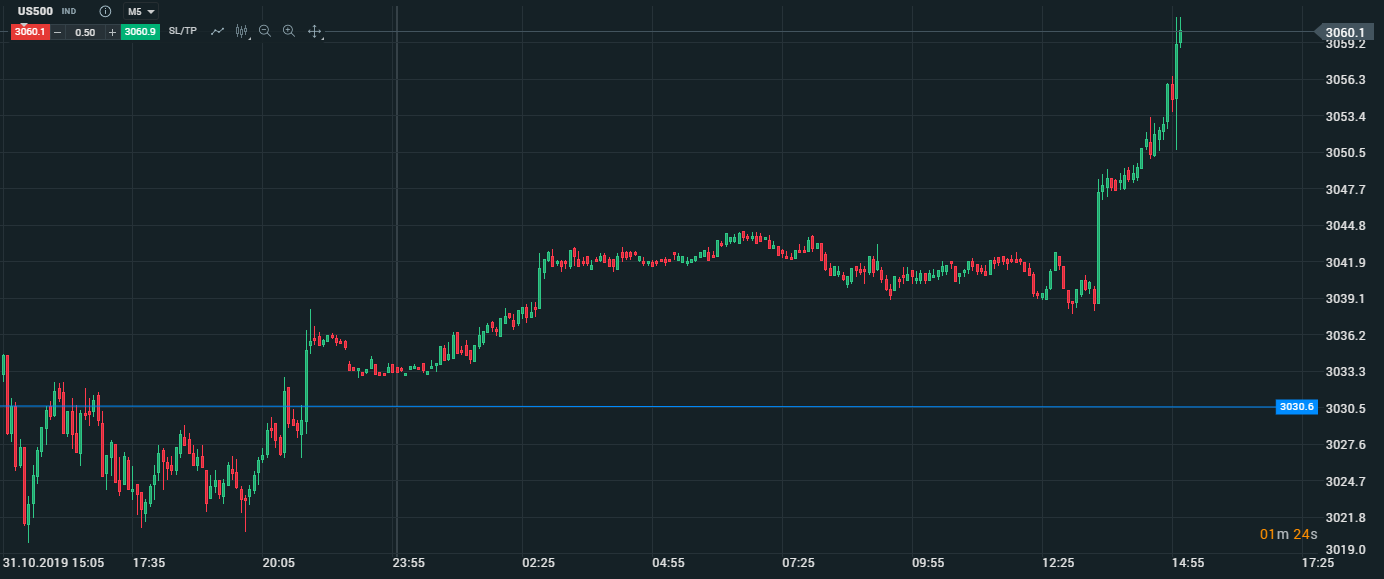The image size is (1384, 579).
Task: Decrease trade volume with minus button
Action: point(58,32)
